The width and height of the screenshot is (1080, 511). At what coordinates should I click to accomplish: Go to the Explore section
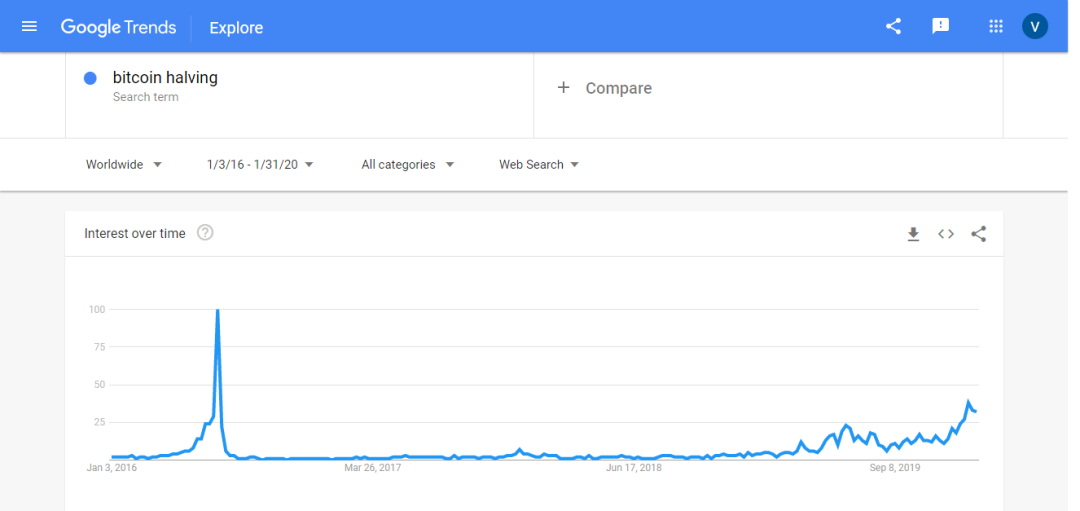click(236, 28)
